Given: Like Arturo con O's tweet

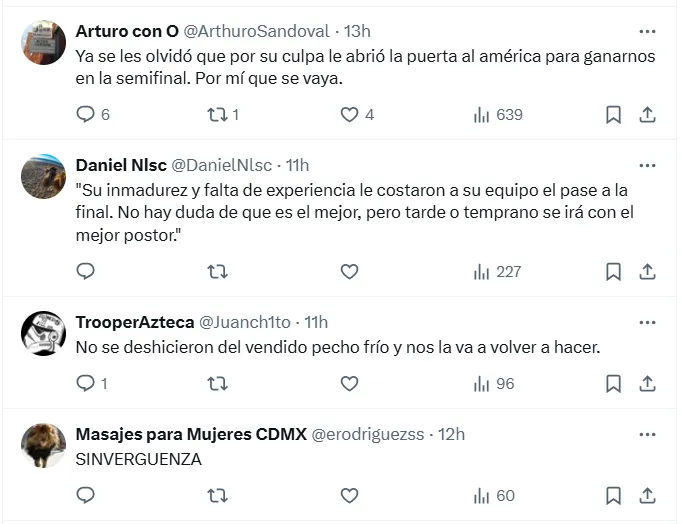Looking at the screenshot, I should [x=349, y=115].
